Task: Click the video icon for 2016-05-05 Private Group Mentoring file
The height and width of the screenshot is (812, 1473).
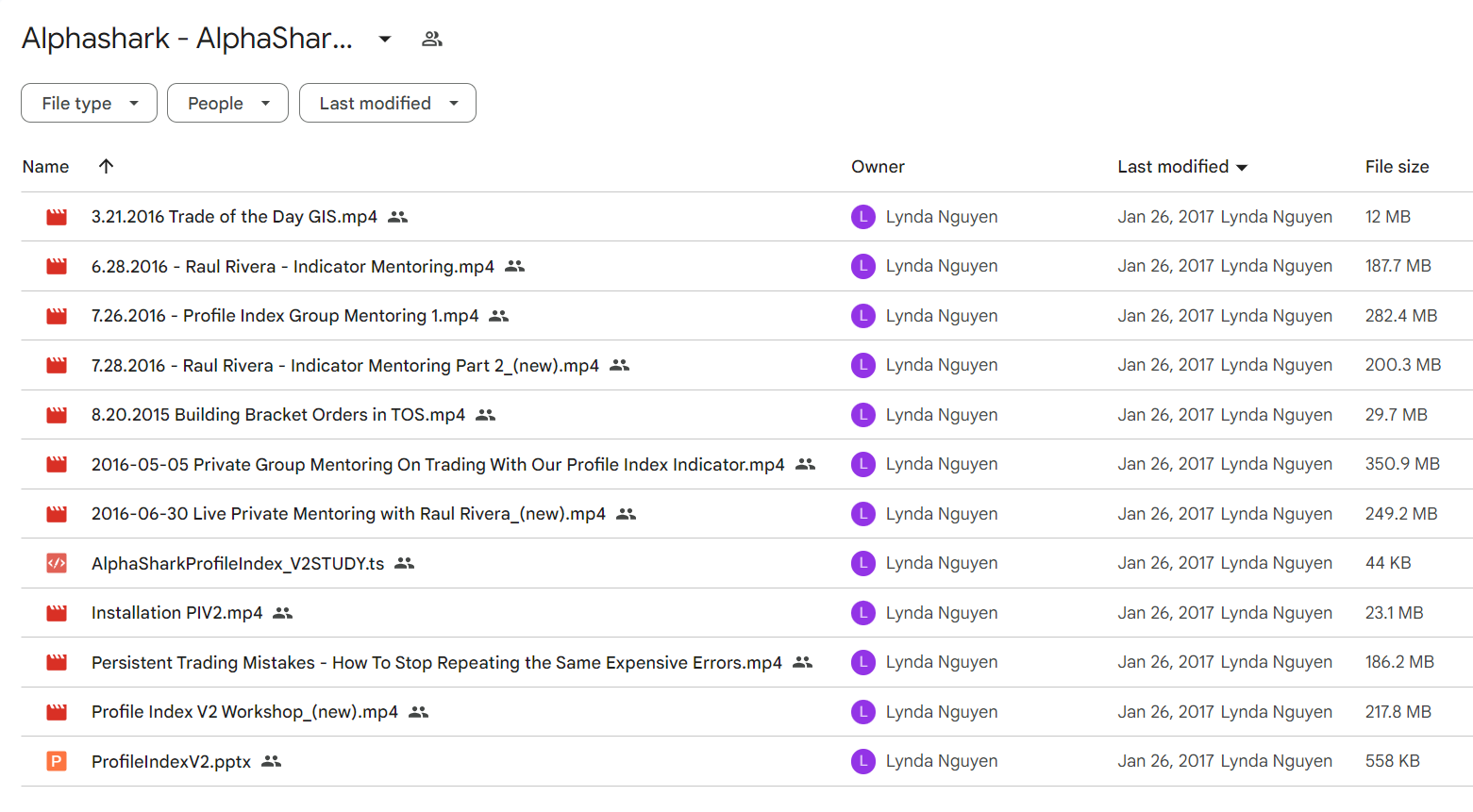Action: point(57,464)
